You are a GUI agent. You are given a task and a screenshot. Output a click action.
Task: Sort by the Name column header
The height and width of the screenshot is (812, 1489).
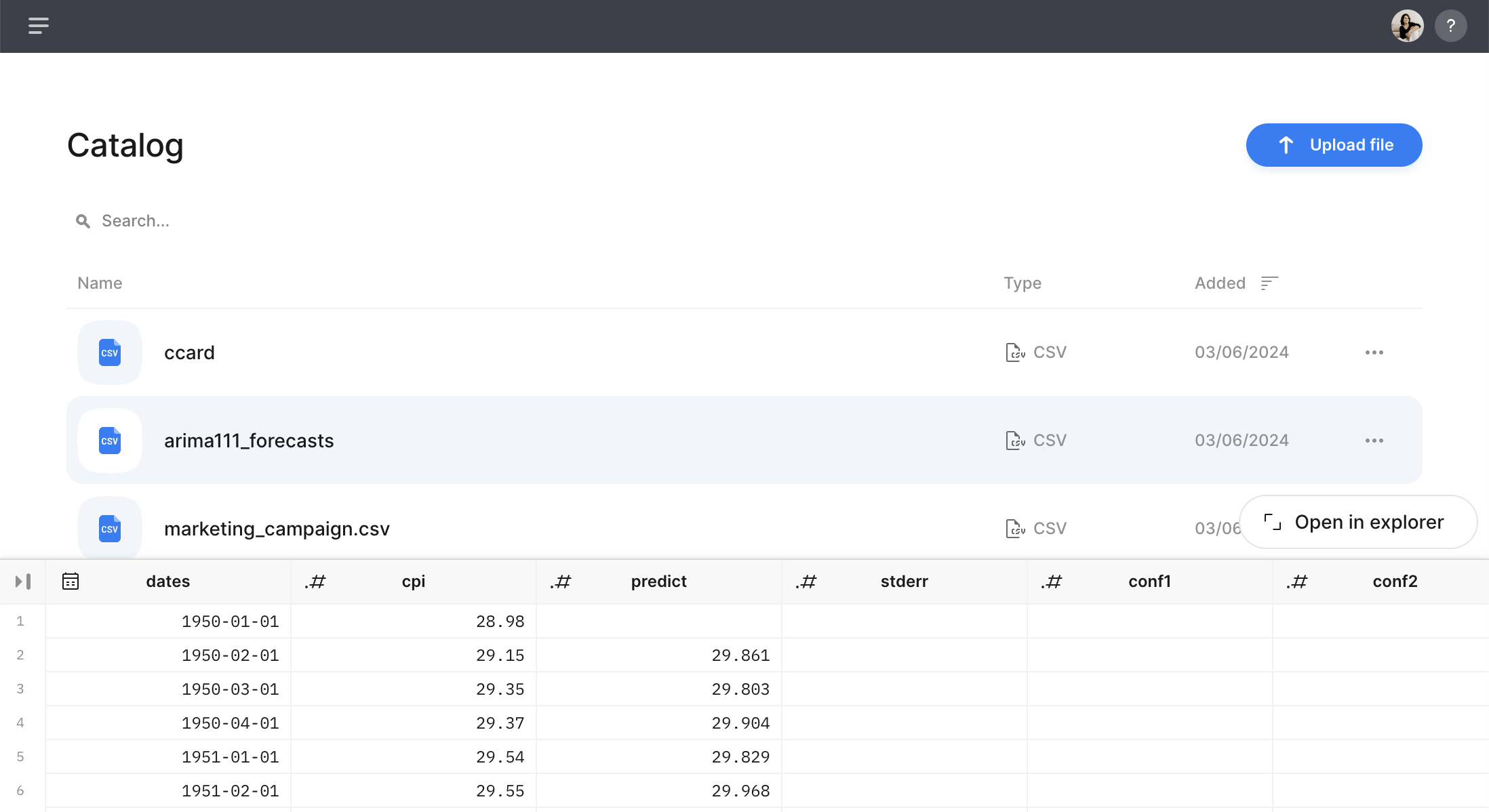tap(100, 283)
